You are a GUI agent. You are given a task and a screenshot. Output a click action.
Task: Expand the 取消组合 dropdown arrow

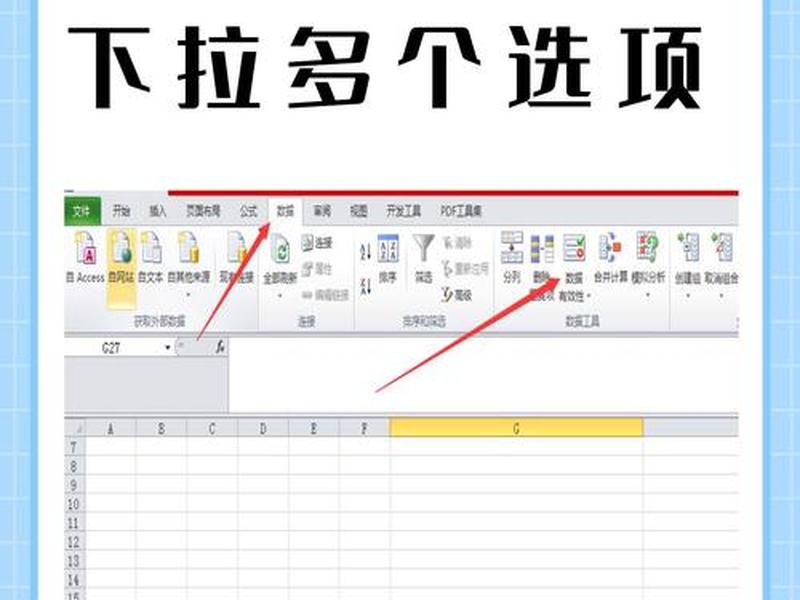(721, 295)
